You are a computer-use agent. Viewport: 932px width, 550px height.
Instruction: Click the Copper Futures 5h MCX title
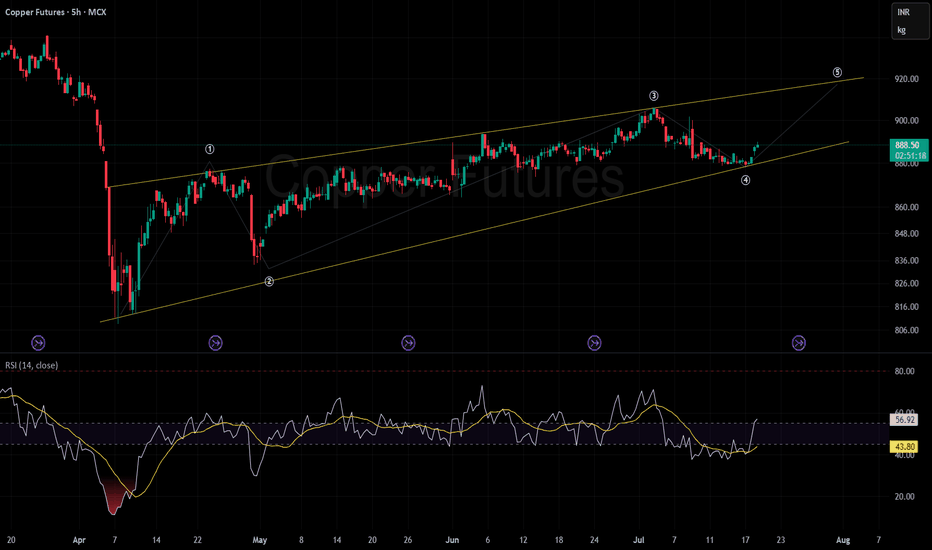[56, 12]
